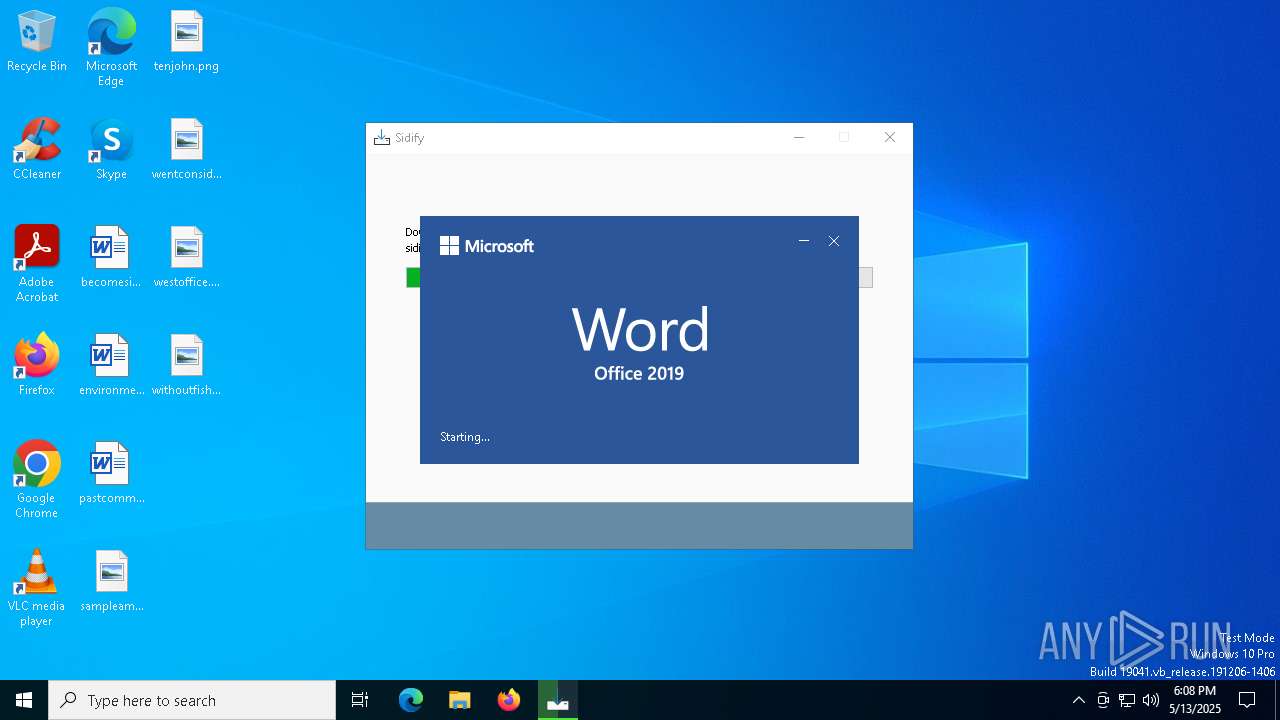This screenshot has height=720, width=1280.
Task: Click the volume speaker tray icon
Action: tap(1151, 700)
